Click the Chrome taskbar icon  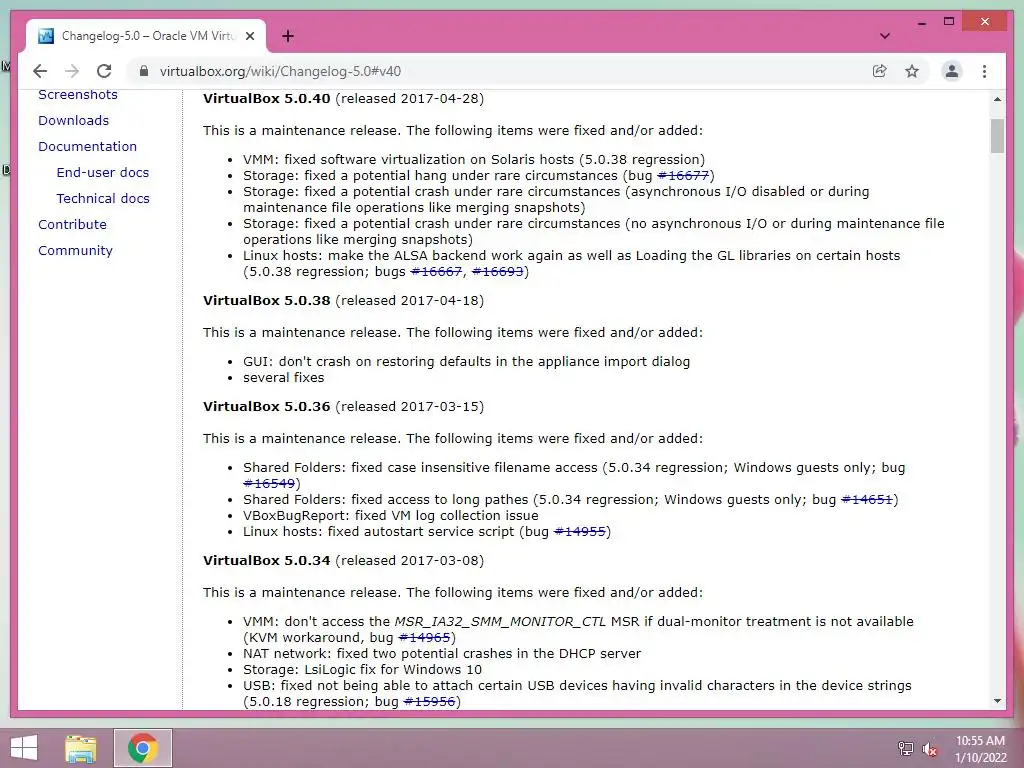(x=143, y=748)
